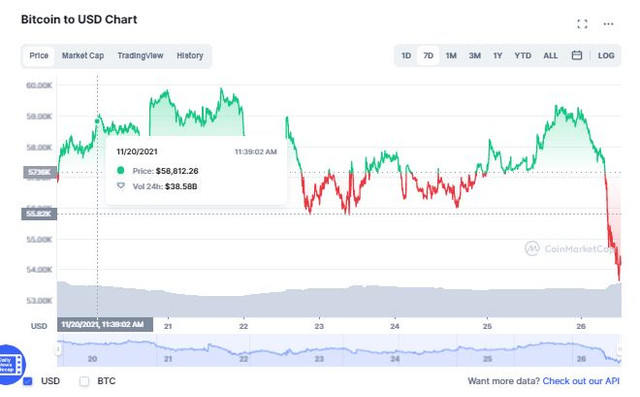
Task: Open fullscreen chart view icon
Action: pos(582,24)
